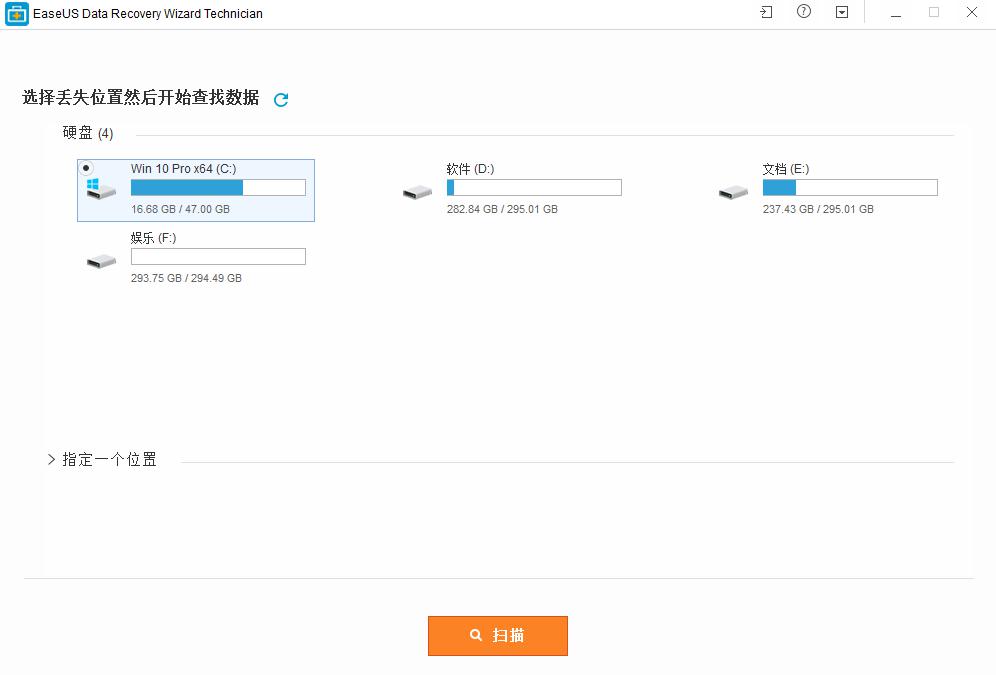This screenshot has width=996, height=675.
Task: Click the C: drive usage bar
Action: pos(218,187)
